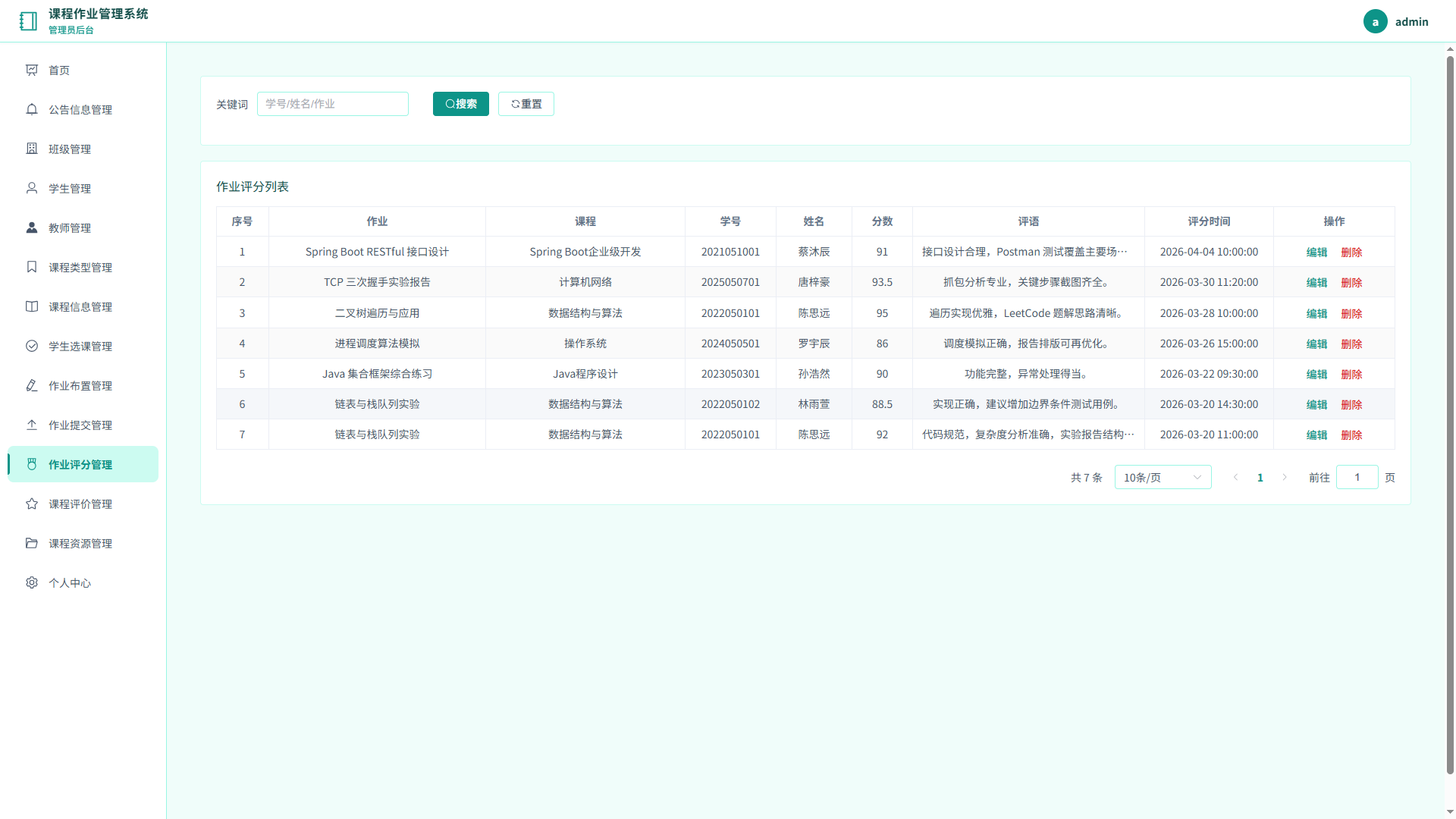Viewport: 1456px width, 819px height.
Task: Open 公告信息管理 menu item
Action: point(83,109)
